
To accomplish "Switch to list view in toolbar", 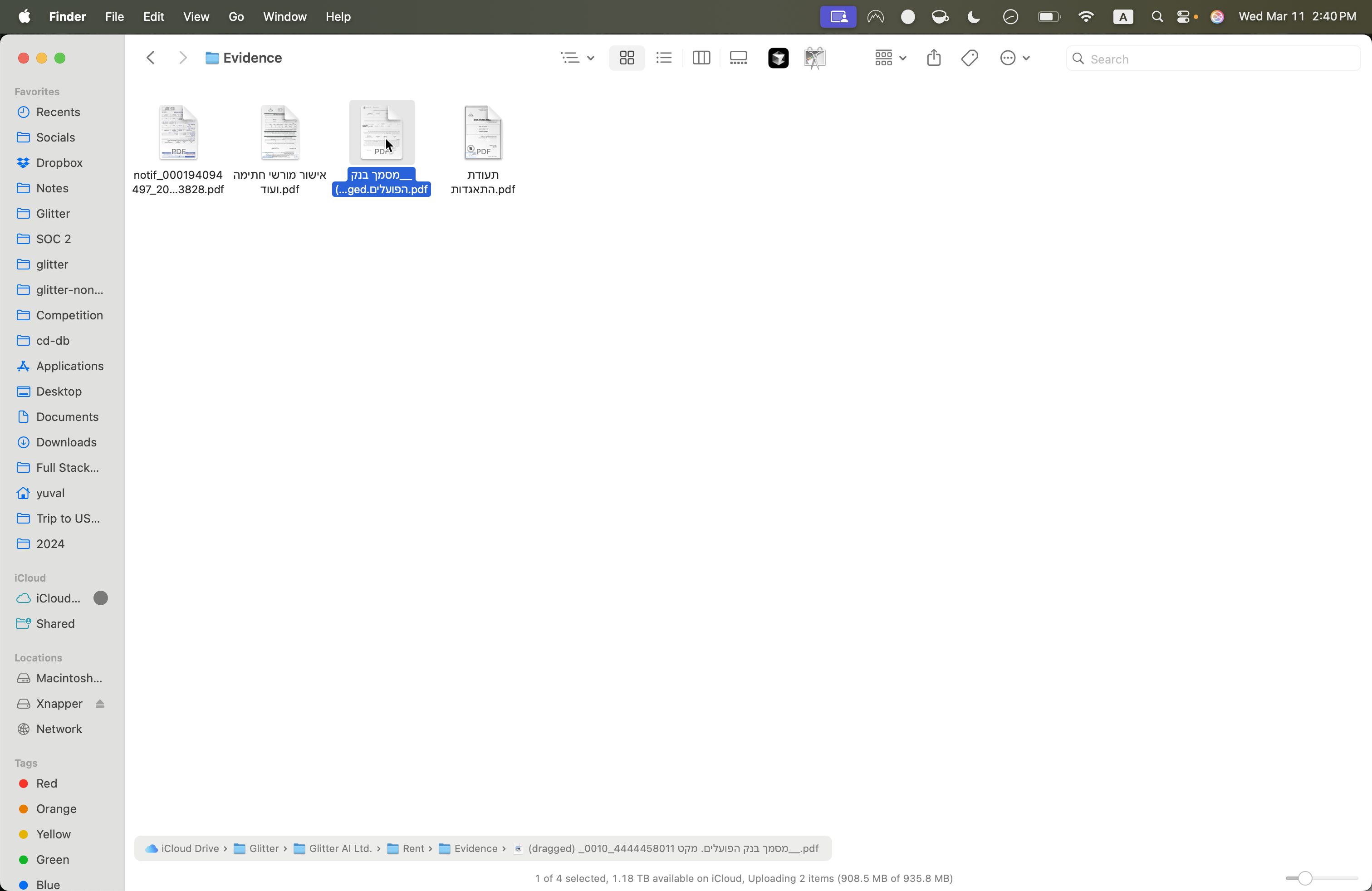I will (663, 58).
